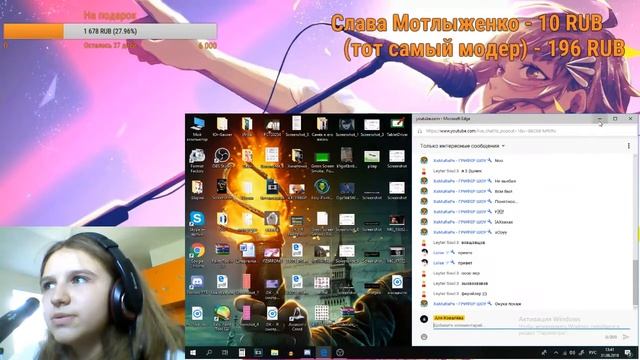The height and width of the screenshot is (360, 640).
Task: Maximize the Microsoft Edge chat window
Action: click(x=615, y=119)
